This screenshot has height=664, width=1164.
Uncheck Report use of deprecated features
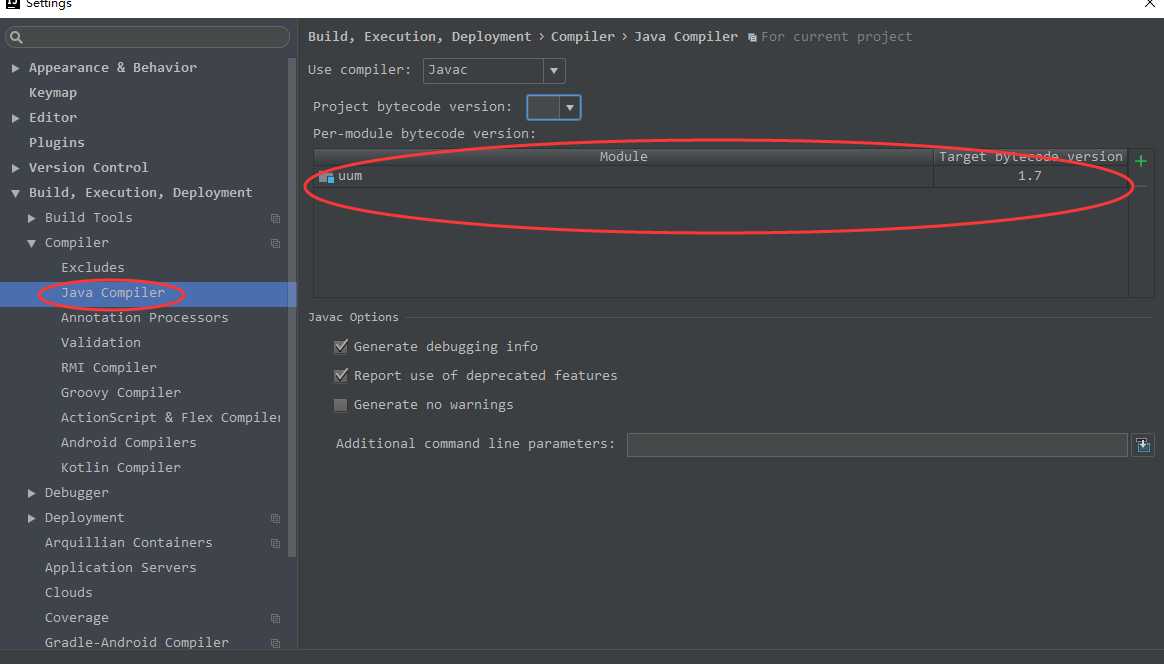click(x=341, y=376)
